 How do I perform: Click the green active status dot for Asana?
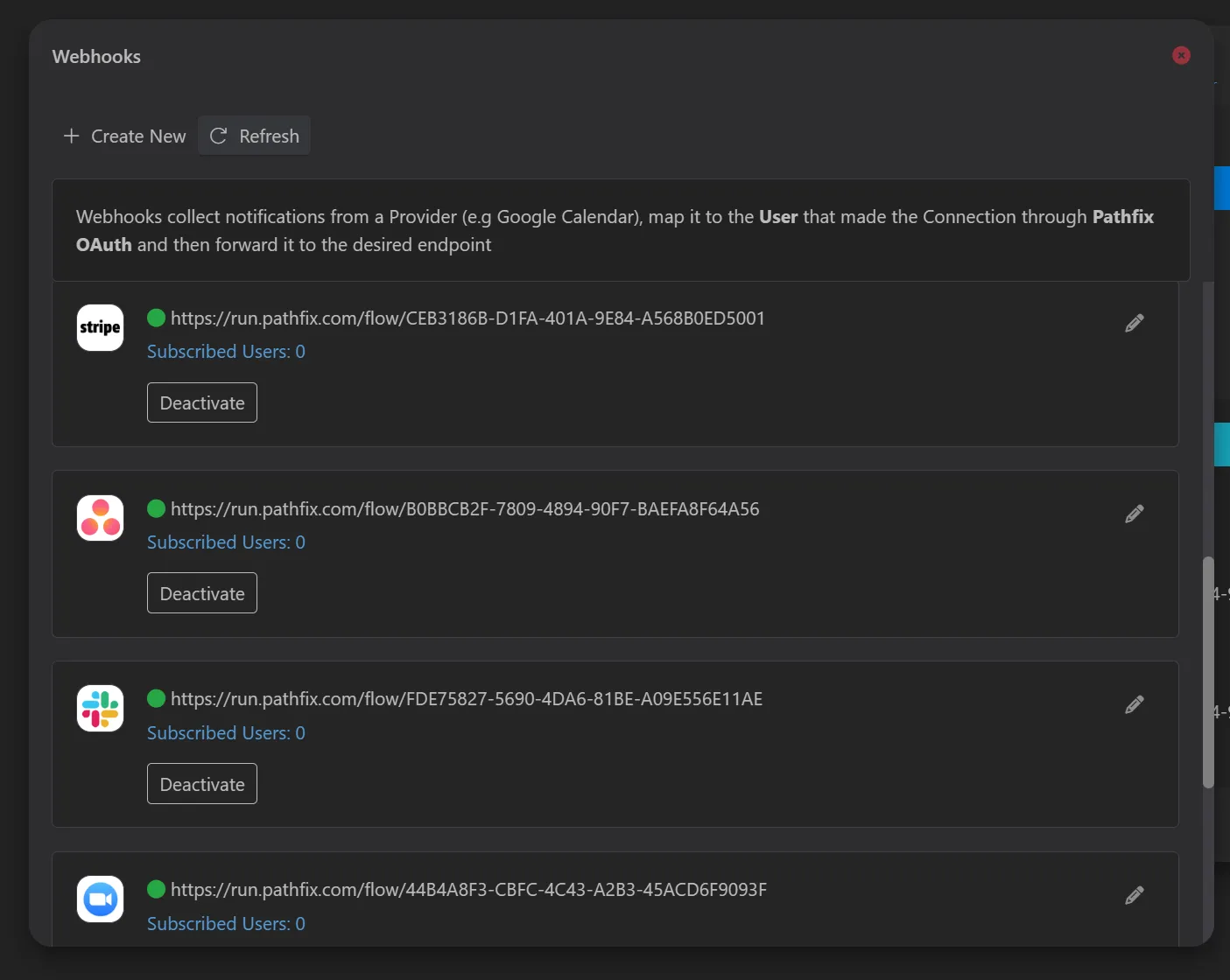click(157, 508)
